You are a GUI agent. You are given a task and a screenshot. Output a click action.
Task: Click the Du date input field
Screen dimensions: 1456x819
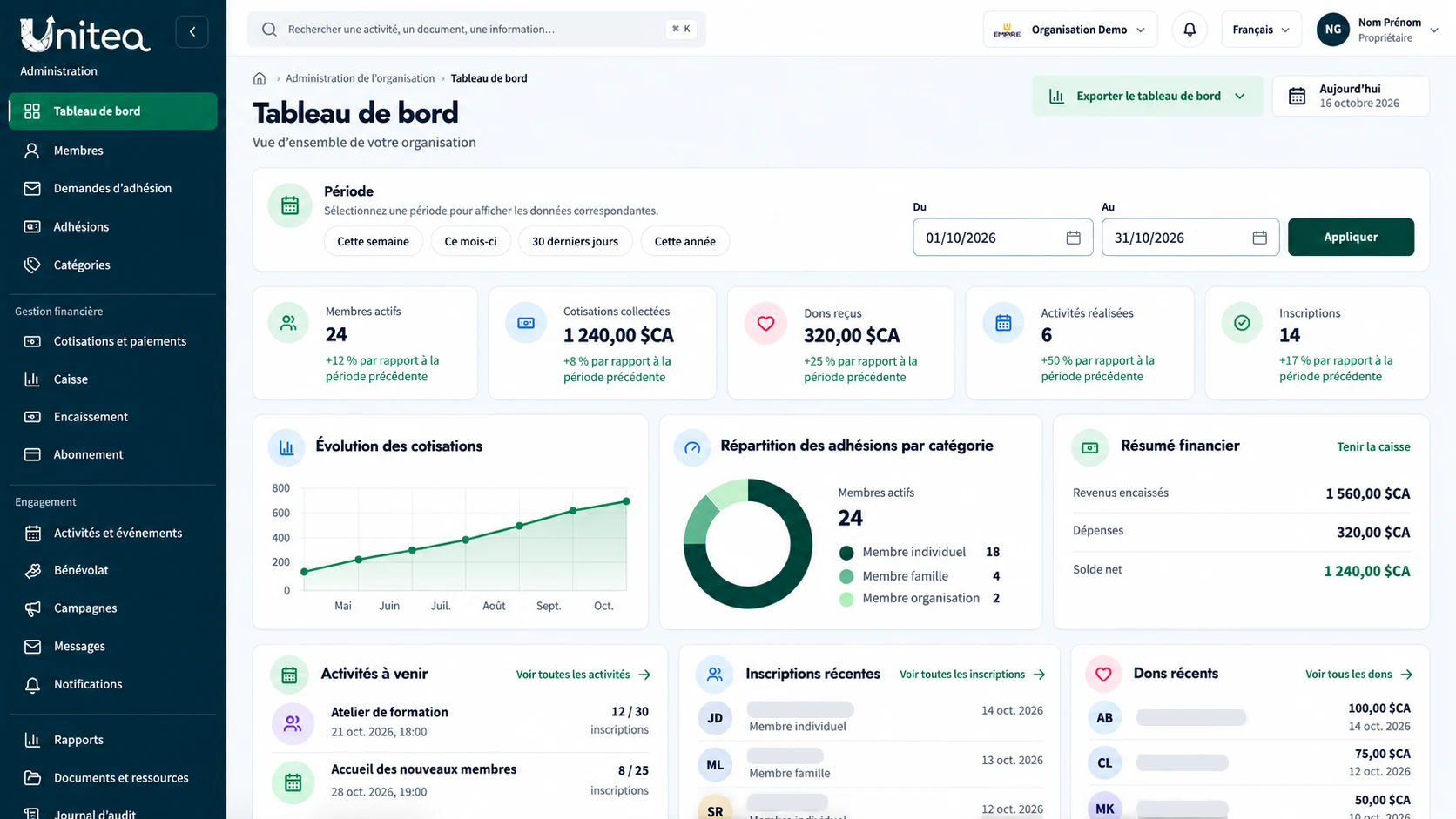coord(1002,237)
